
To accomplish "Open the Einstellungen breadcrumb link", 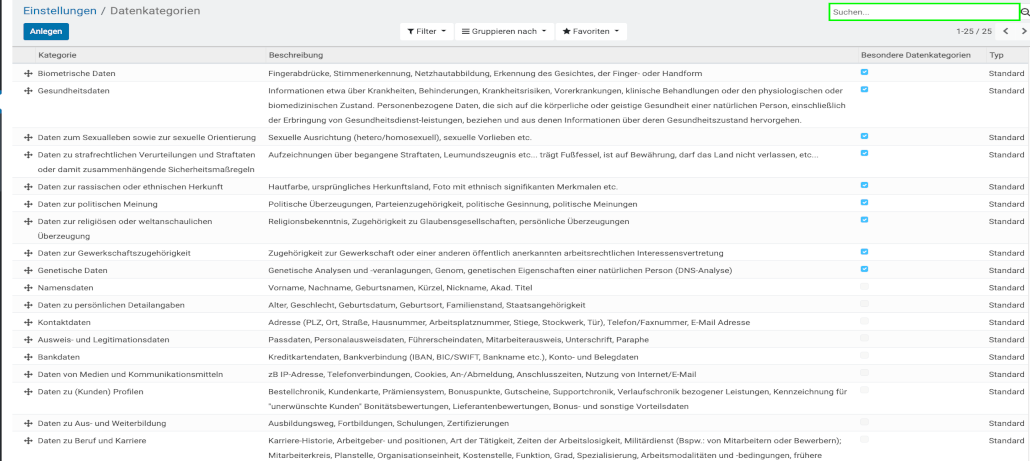I will point(60,11).
